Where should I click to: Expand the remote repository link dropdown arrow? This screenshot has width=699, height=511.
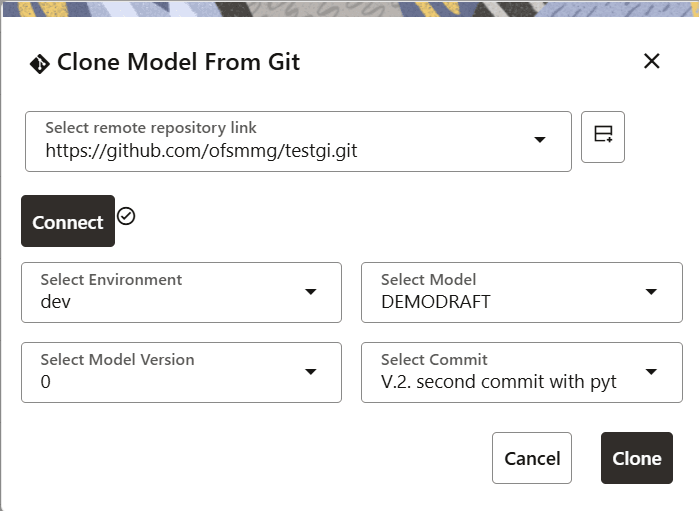[x=540, y=140]
